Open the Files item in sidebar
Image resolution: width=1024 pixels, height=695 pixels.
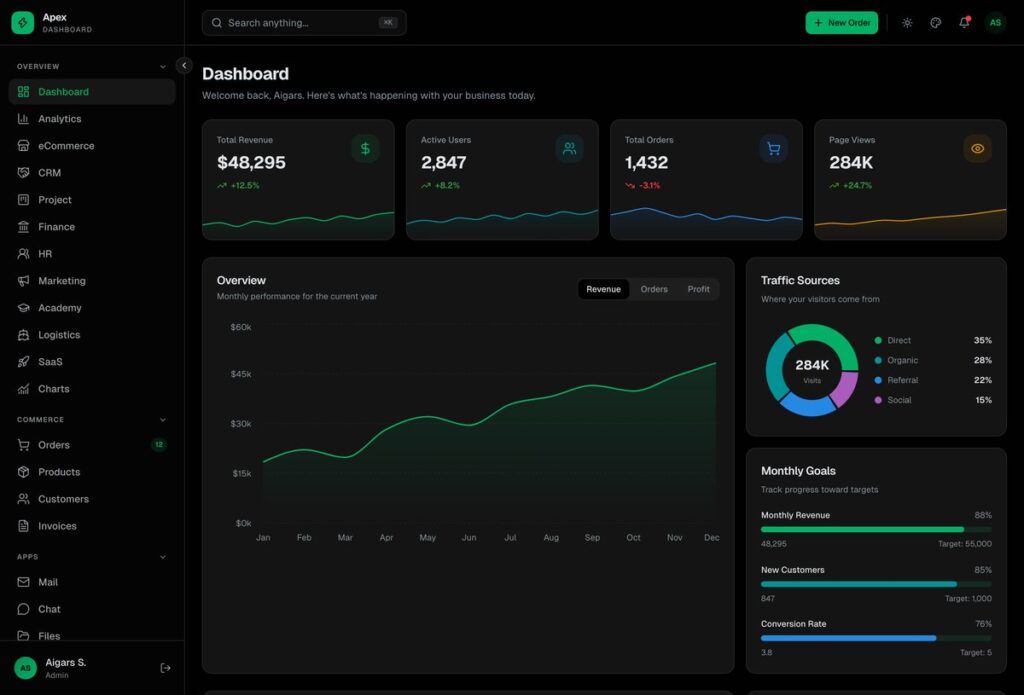click(92, 636)
